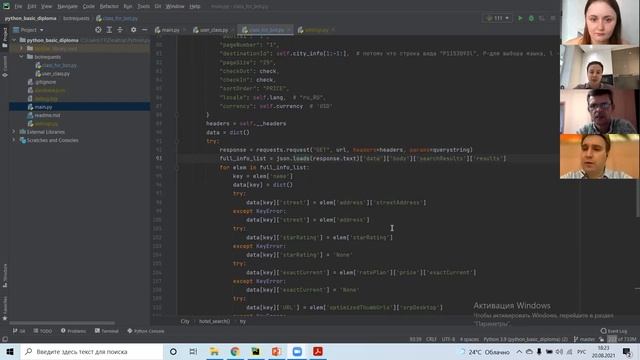Click CRLF line separator in status bar
640x360 pixels.
pyautogui.click(x=431, y=339)
